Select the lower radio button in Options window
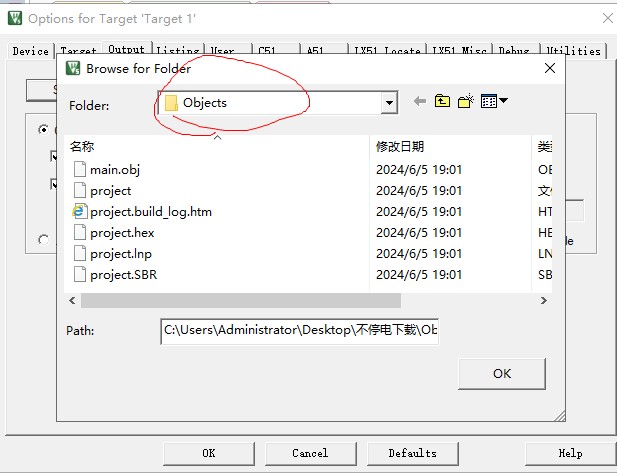 coord(44,239)
